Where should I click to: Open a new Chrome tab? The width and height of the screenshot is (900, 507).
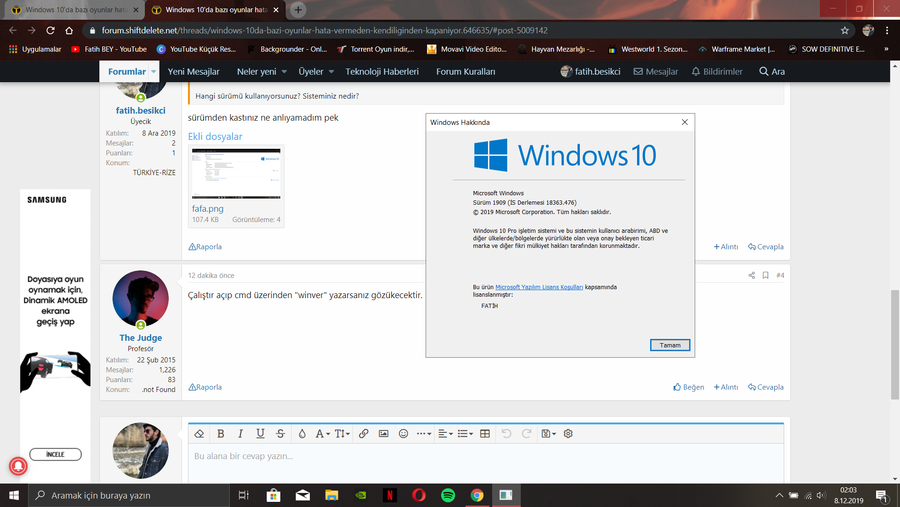298,10
